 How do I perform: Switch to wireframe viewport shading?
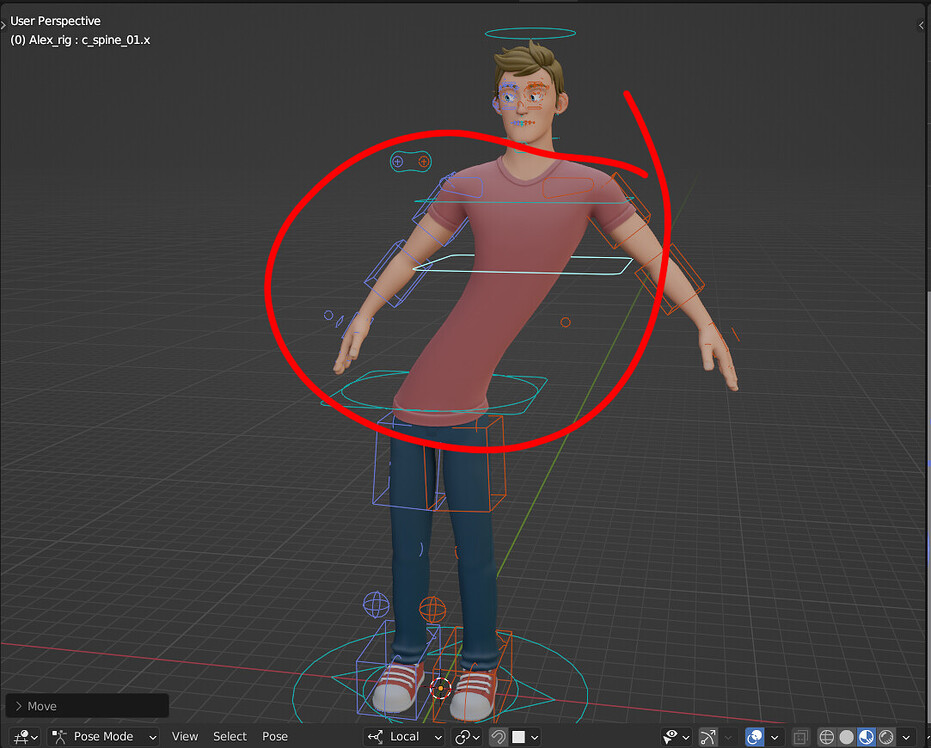(826, 737)
